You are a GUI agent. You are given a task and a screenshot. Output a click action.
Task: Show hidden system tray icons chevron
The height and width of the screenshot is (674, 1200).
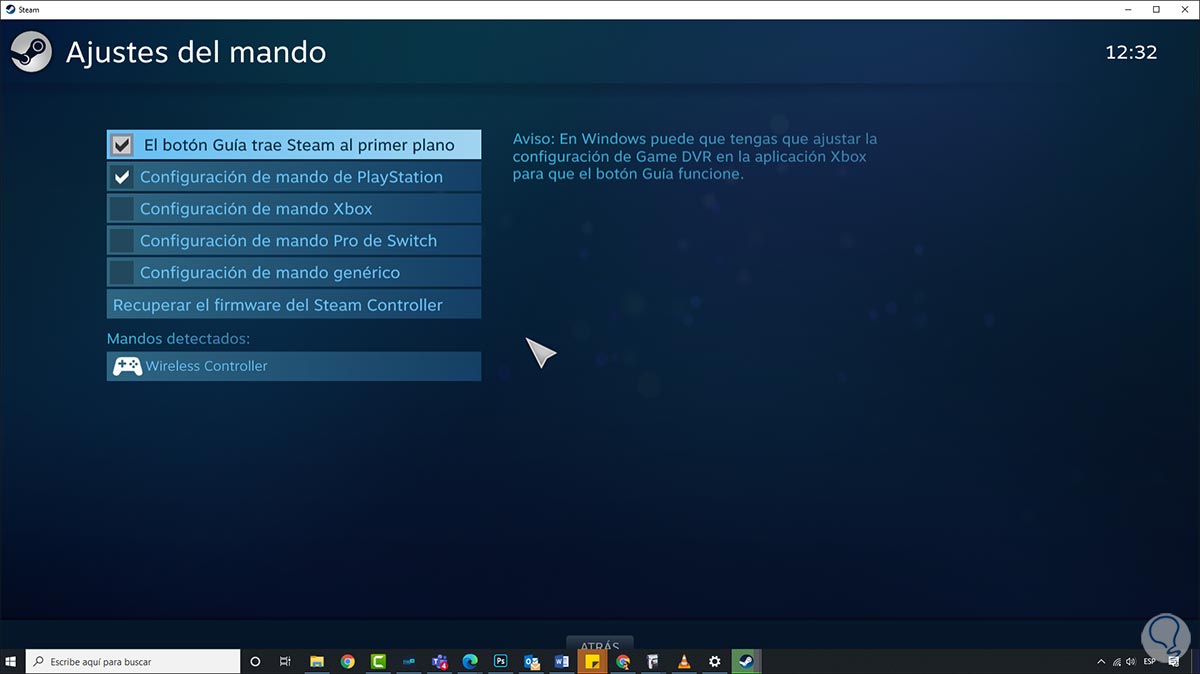pos(1101,662)
